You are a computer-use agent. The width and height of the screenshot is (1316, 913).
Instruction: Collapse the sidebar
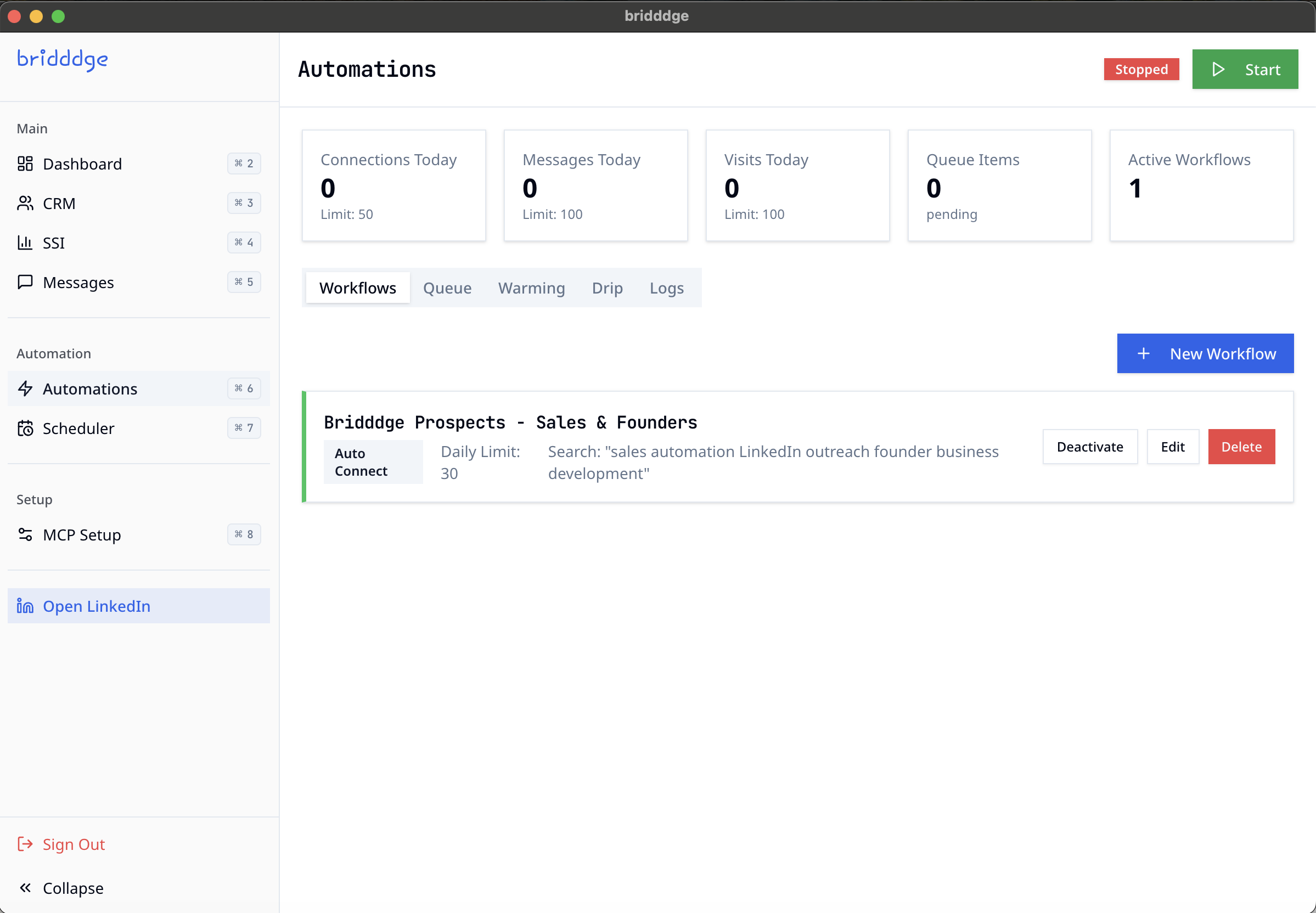tap(61, 888)
